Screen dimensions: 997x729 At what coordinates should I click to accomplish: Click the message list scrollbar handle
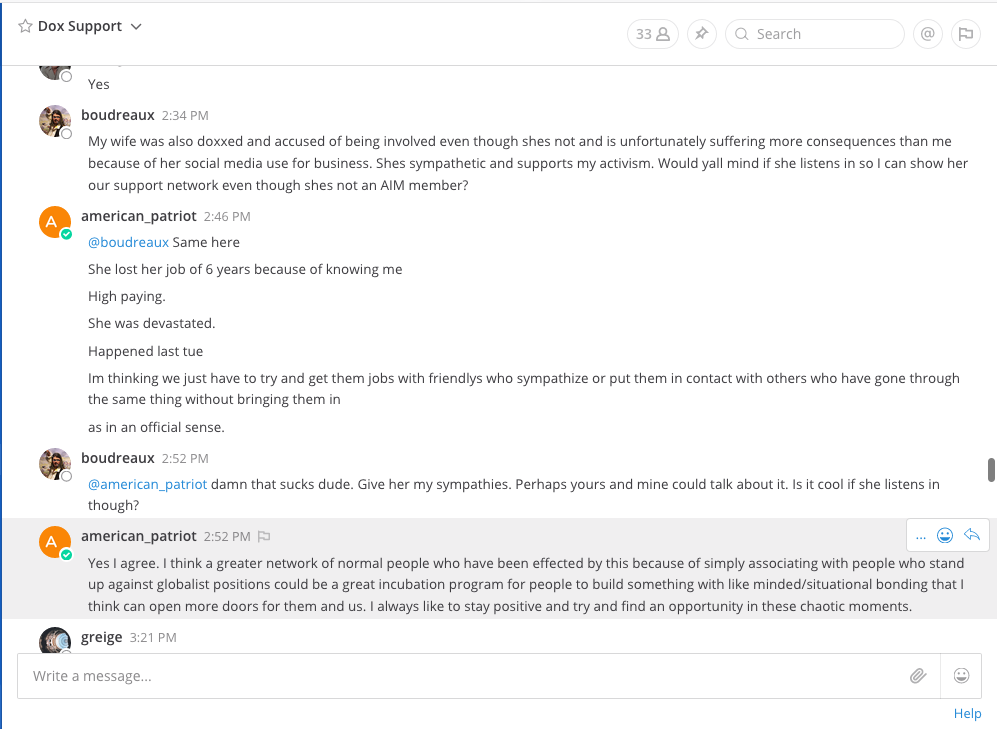991,469
